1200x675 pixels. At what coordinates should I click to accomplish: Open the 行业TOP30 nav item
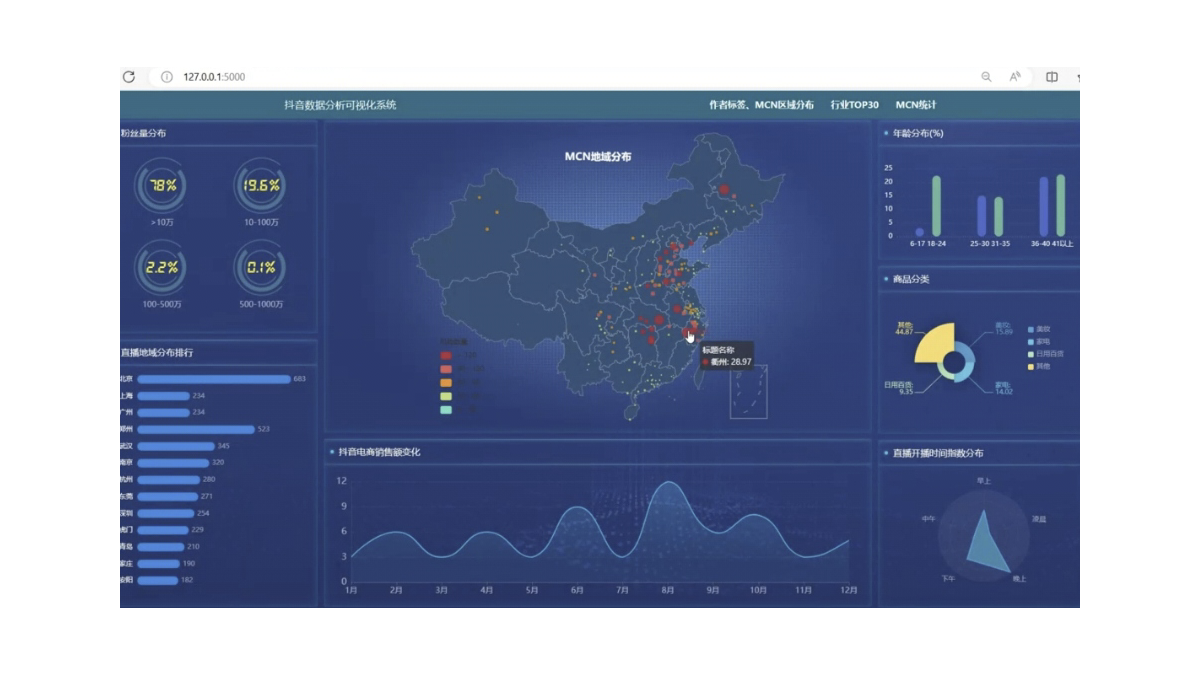[x=854, y=105]
